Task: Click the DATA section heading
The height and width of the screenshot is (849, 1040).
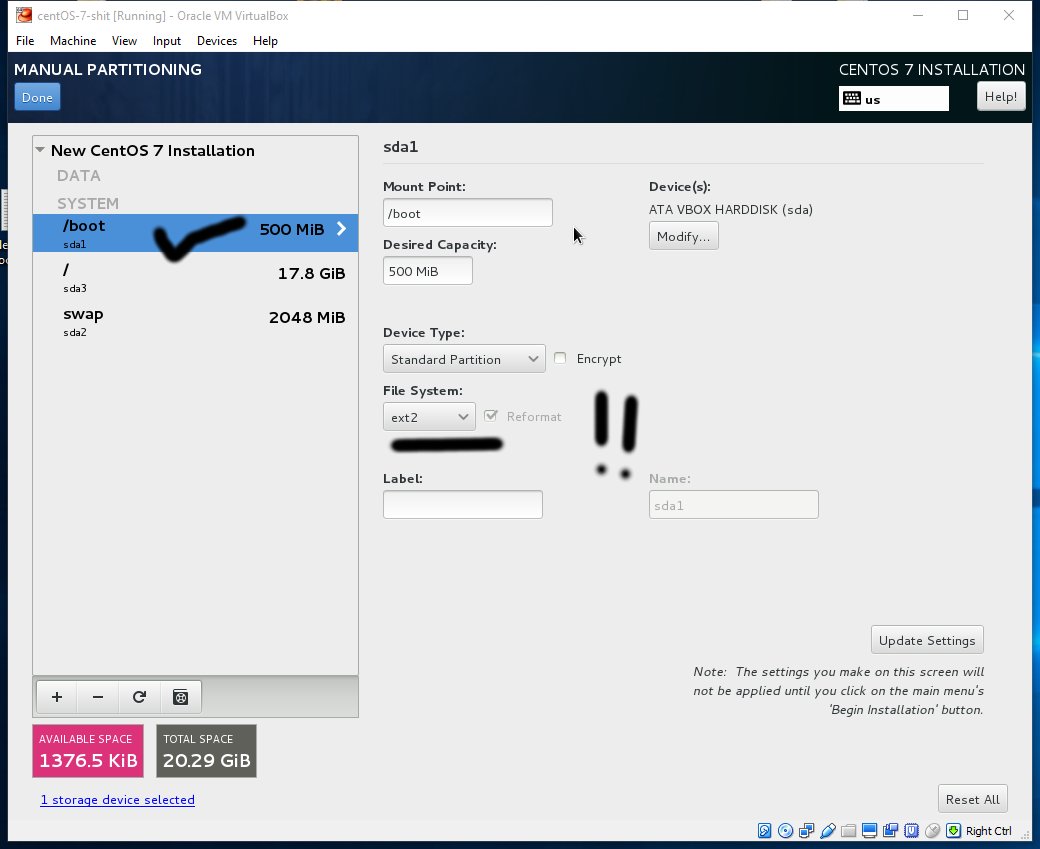Action: (79, 176)
